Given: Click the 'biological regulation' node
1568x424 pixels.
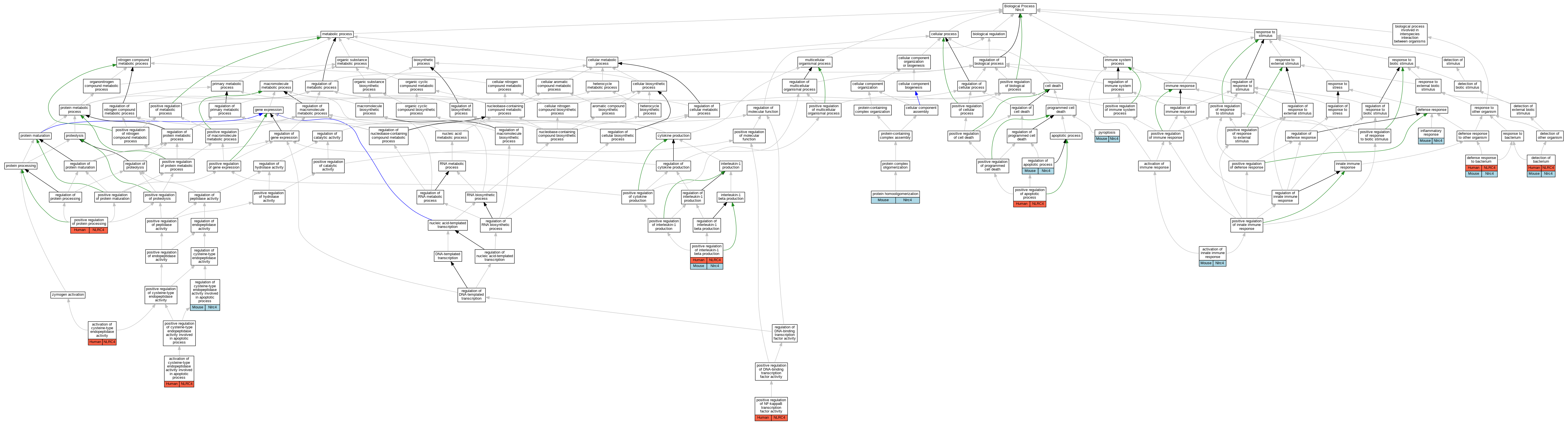Looking at the screenshot, I should pyautogui.click(x=989, y=34).
